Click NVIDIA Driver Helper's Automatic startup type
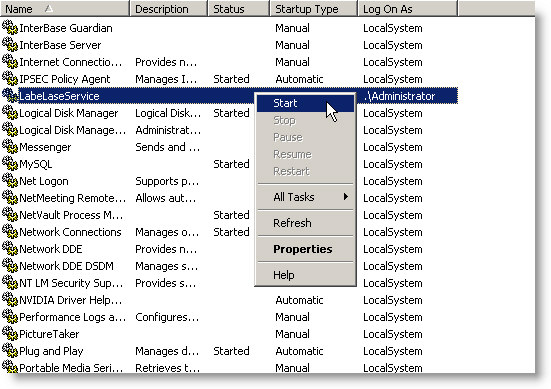551x389 pixels. [299, 300]
